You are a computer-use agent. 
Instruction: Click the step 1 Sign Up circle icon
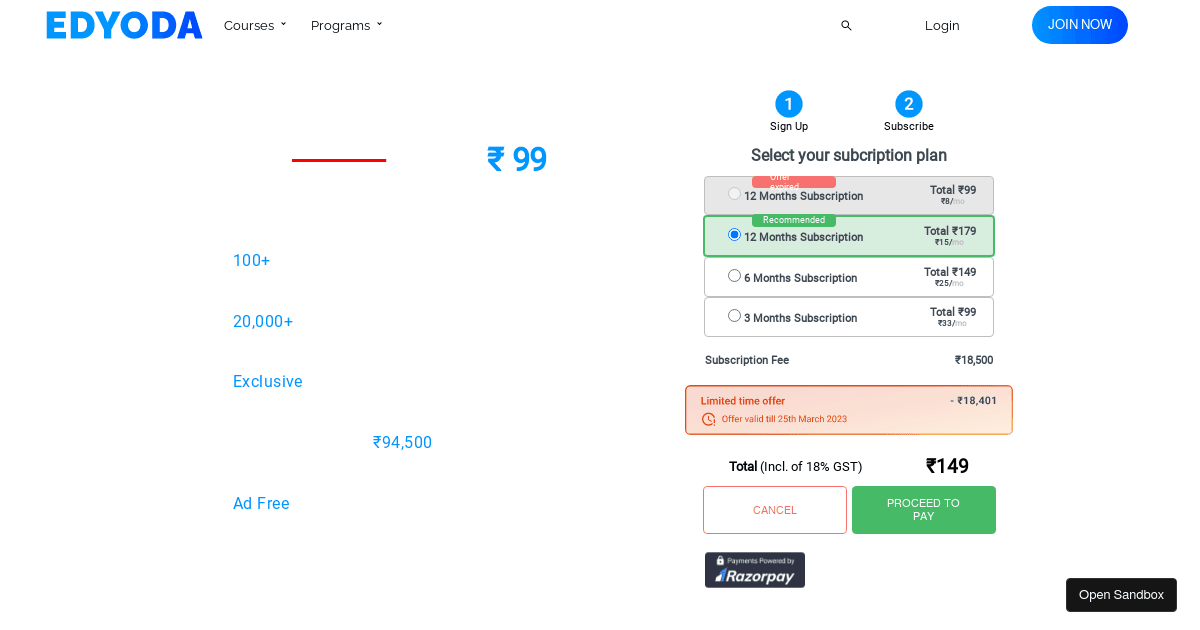click(788, 104)
